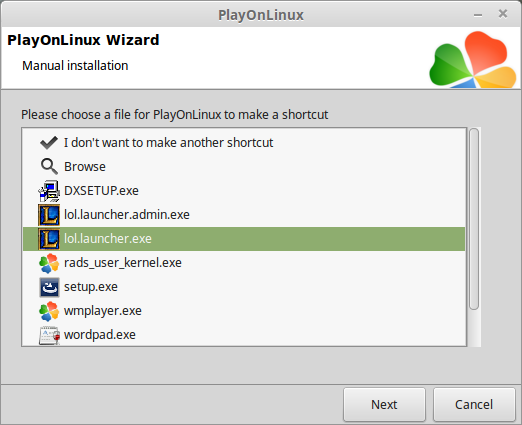The height and width of the screenshot is (425, 522).
Task: Click the wmplayer.exe clover icon
Action: [49, 311]
